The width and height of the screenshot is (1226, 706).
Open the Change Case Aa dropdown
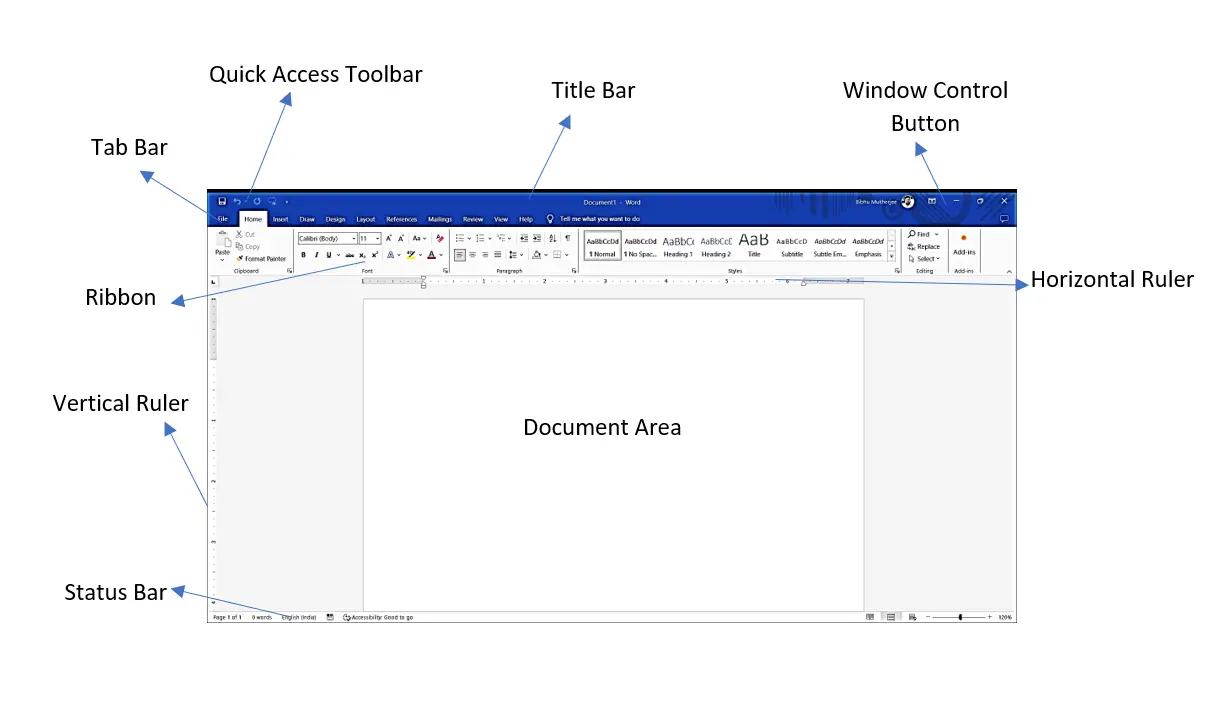420,239
